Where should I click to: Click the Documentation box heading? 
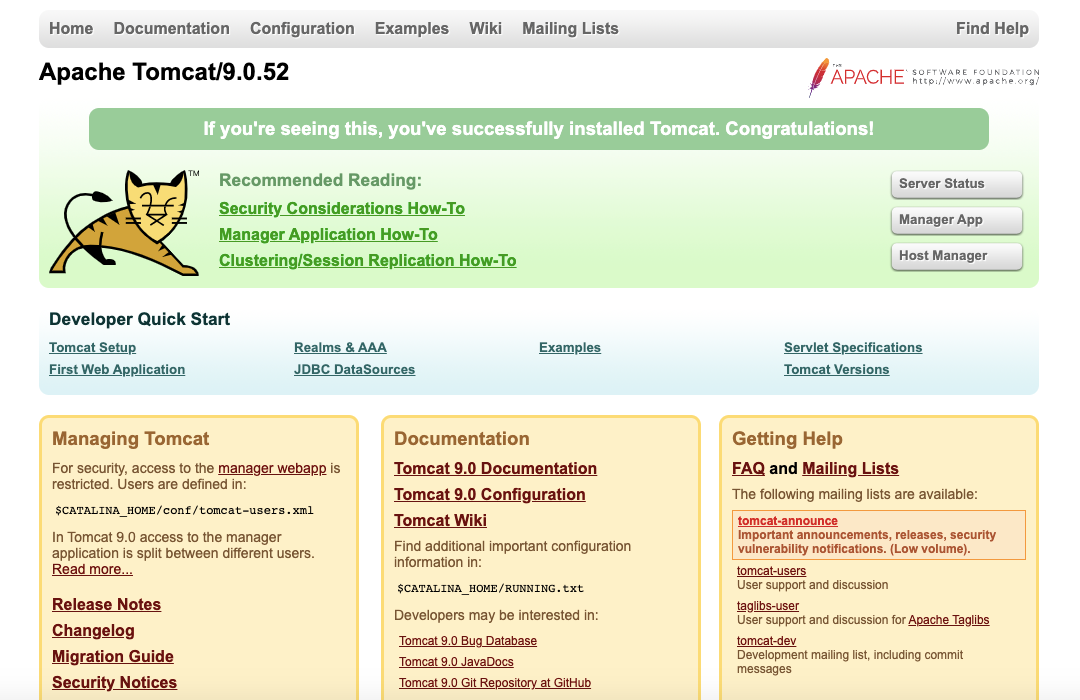[x=461, y=439]
